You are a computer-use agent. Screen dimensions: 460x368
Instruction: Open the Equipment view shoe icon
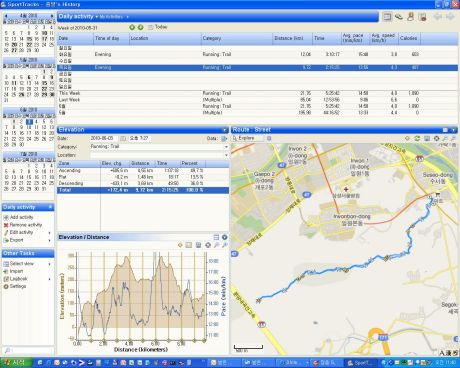[x=399, y=17]
